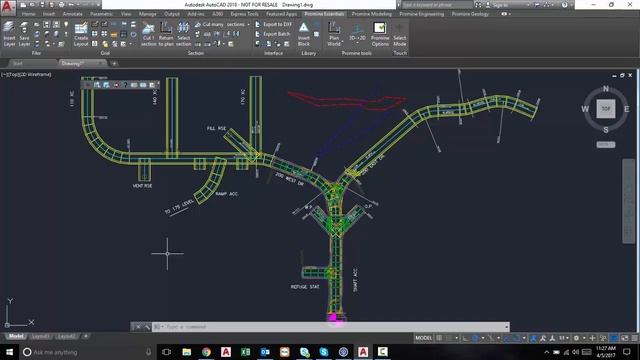This screenshot has width=640, height=360.
Task: Click the Select section tool
Action: coord(183,34)
